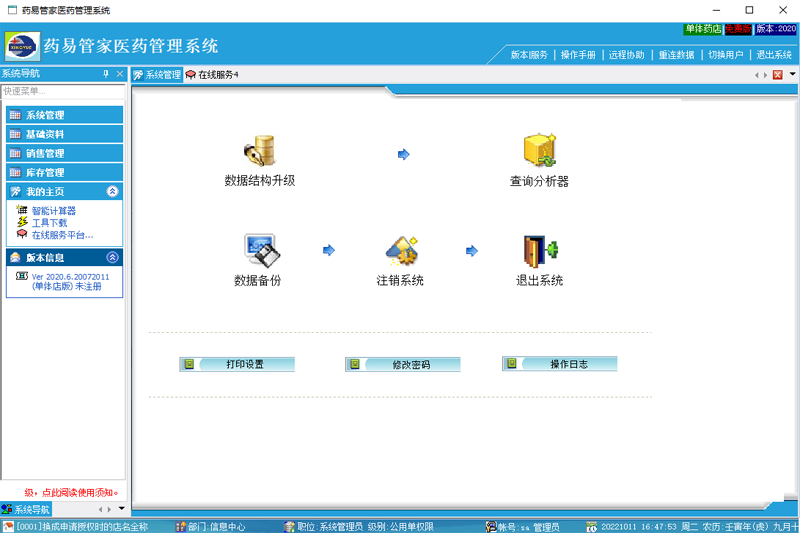Open 智能计算器 in sidebar
Image resolution: width=800 pixels, height=533 pixels.
(54, 211)
